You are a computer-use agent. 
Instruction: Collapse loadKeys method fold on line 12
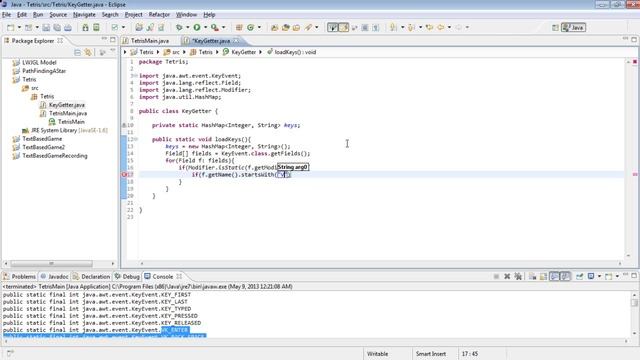point(136,139)
